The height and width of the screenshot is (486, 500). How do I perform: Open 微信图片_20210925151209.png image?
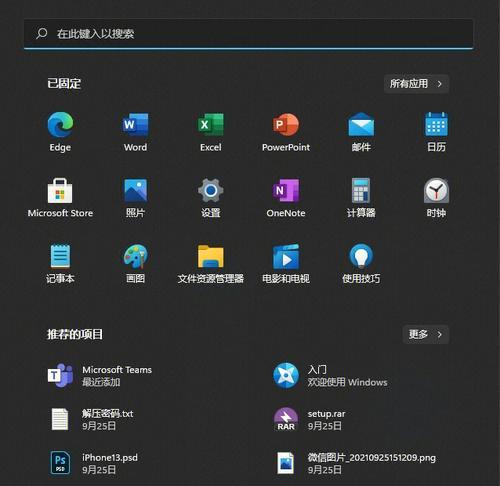tap(356, 463)
